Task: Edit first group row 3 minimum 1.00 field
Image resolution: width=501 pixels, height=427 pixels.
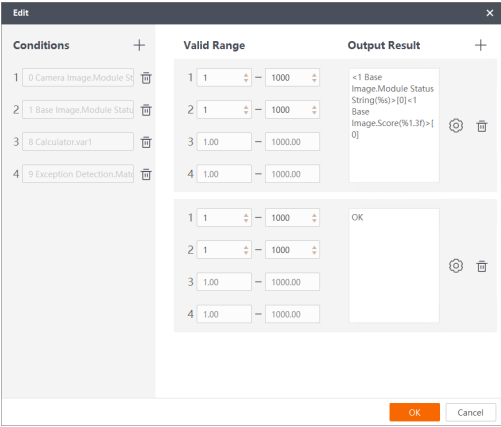Action: point(224,142)
